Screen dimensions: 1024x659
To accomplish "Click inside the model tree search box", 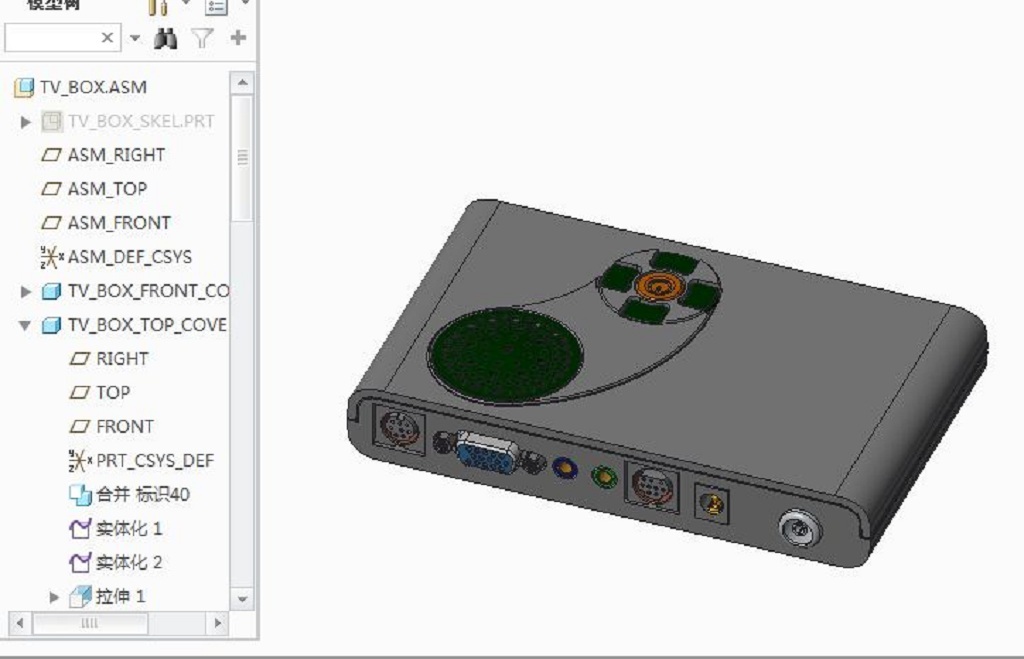I will [x=50, y=38].
